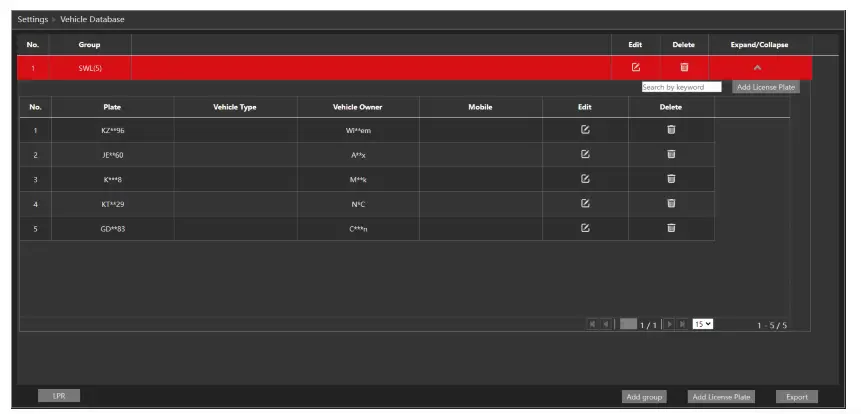Edit the K***8 license plate row
Image resolution: width=861 pixels, height=414 pixels.
pyautogui.click(x=585, y=180)
